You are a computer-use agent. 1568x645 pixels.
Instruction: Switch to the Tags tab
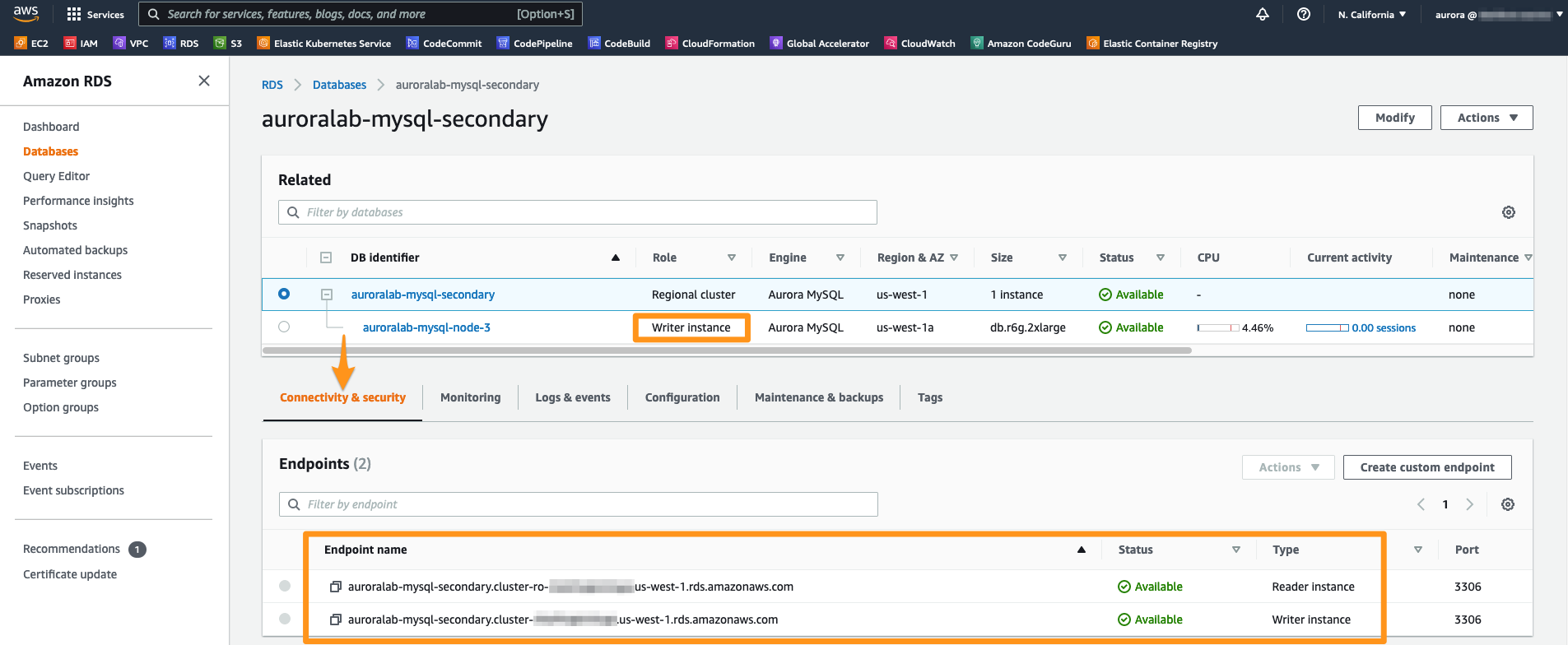point(930,397)
